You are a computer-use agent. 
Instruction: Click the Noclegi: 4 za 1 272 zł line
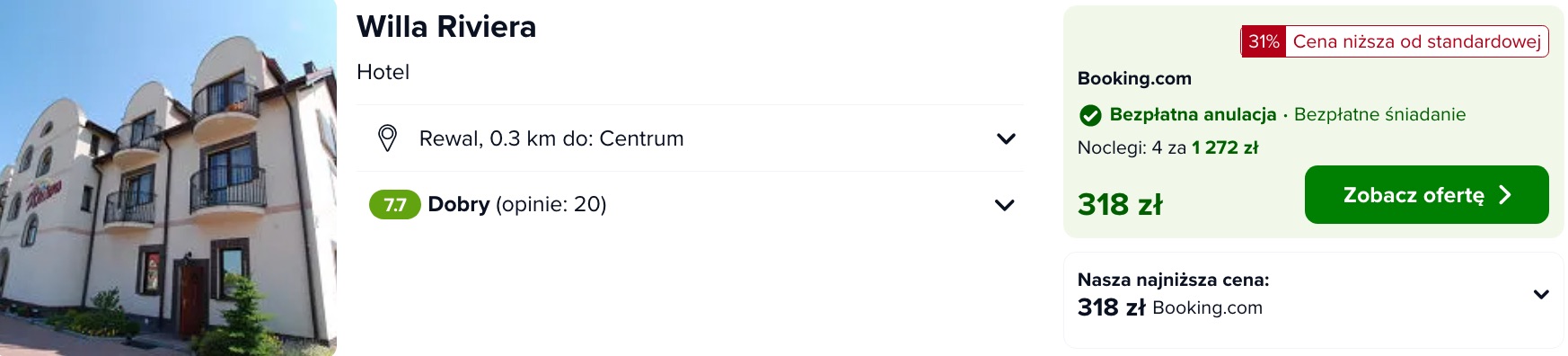[x=1167, y=147]
